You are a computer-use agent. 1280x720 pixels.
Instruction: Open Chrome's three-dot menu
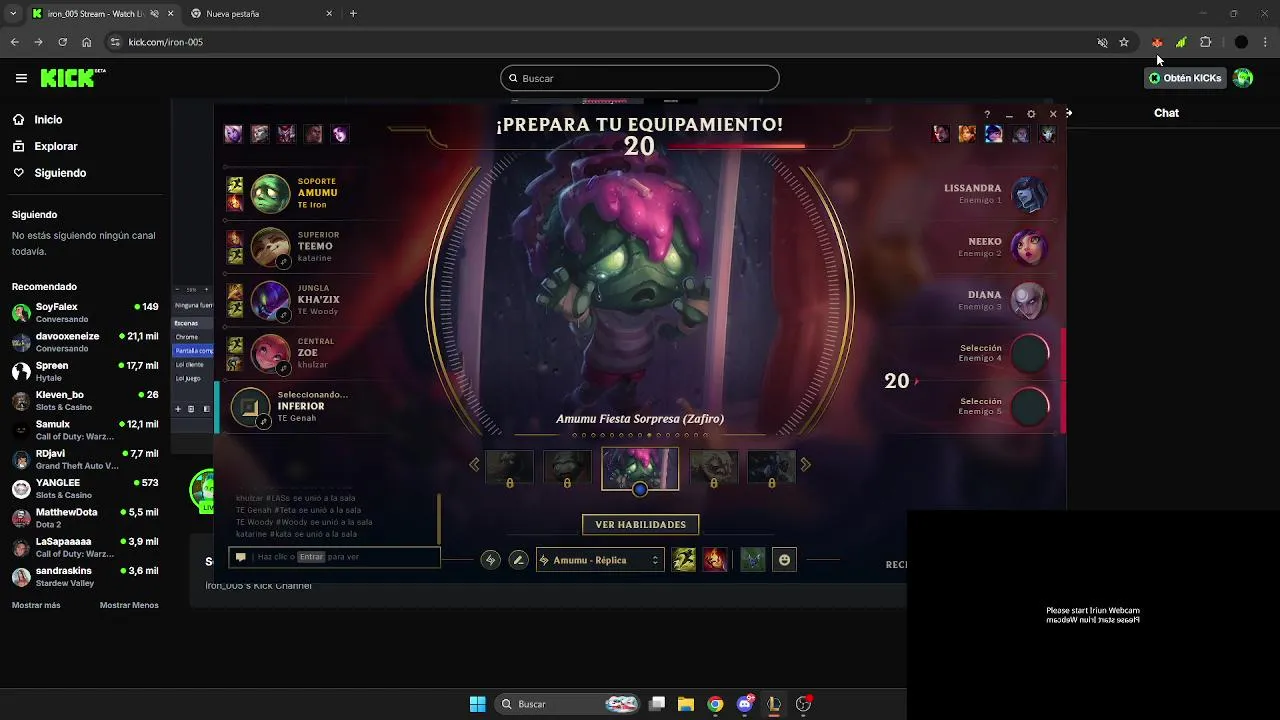coord(1266,42)
